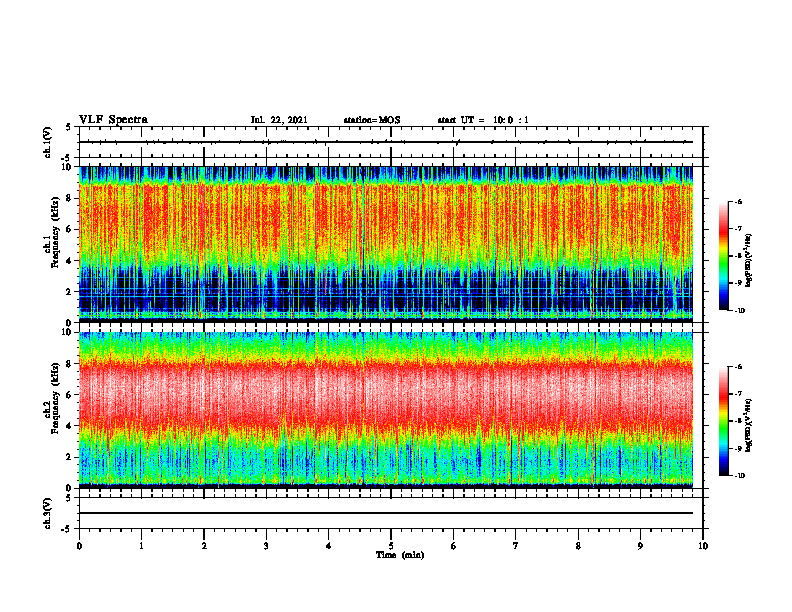Click the "-10" label on ch.2 color scale
This screenshot has height=612, width=792.
click(739, 476)
